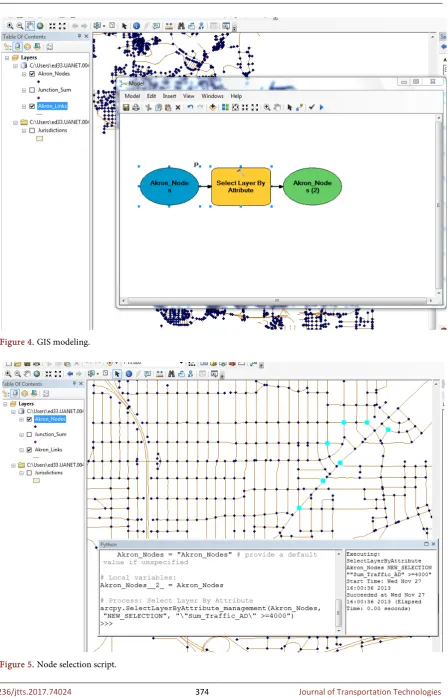Viewport: 448px width, 698px height.
Task: Select highlighted Akron_Nodes layer name in Figure 5
Action: coord(50,419)
